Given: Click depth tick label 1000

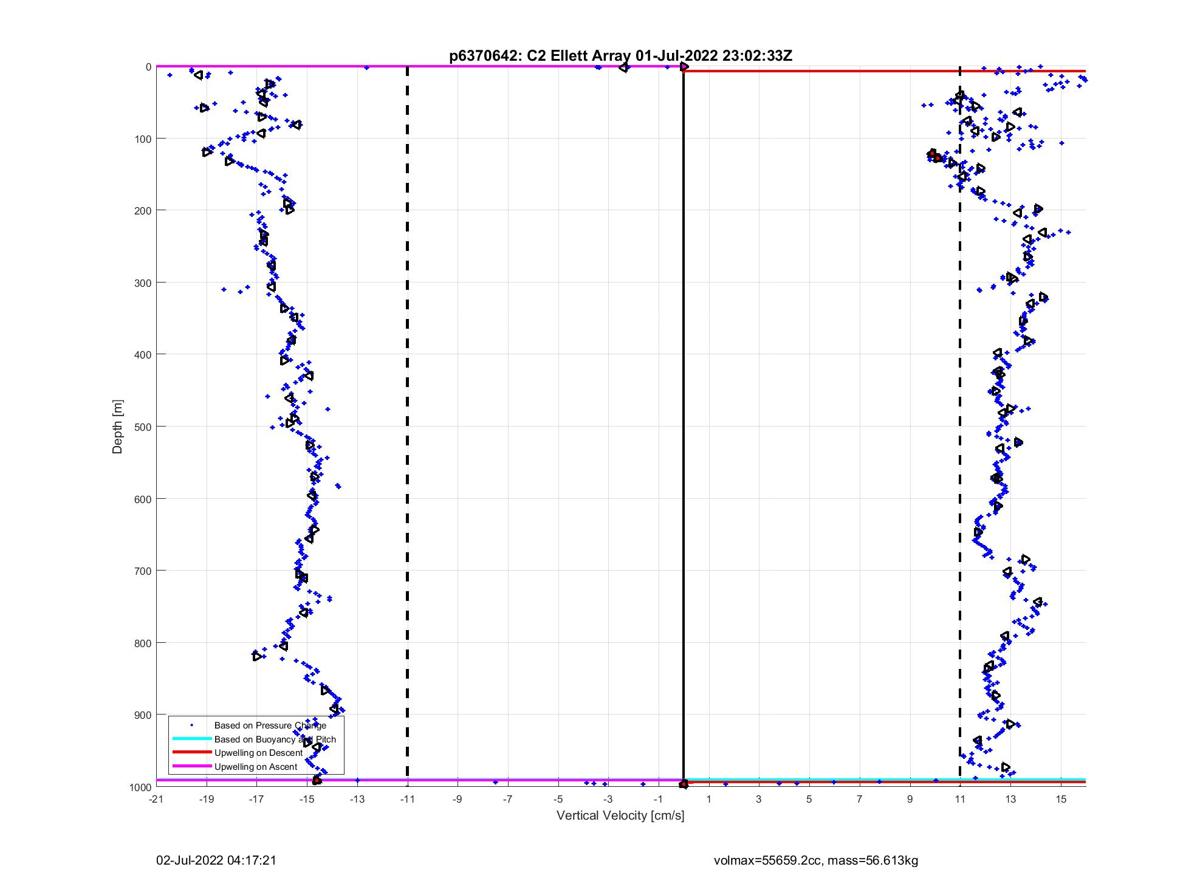Looking at the screenshot, I should coord(139,787).
